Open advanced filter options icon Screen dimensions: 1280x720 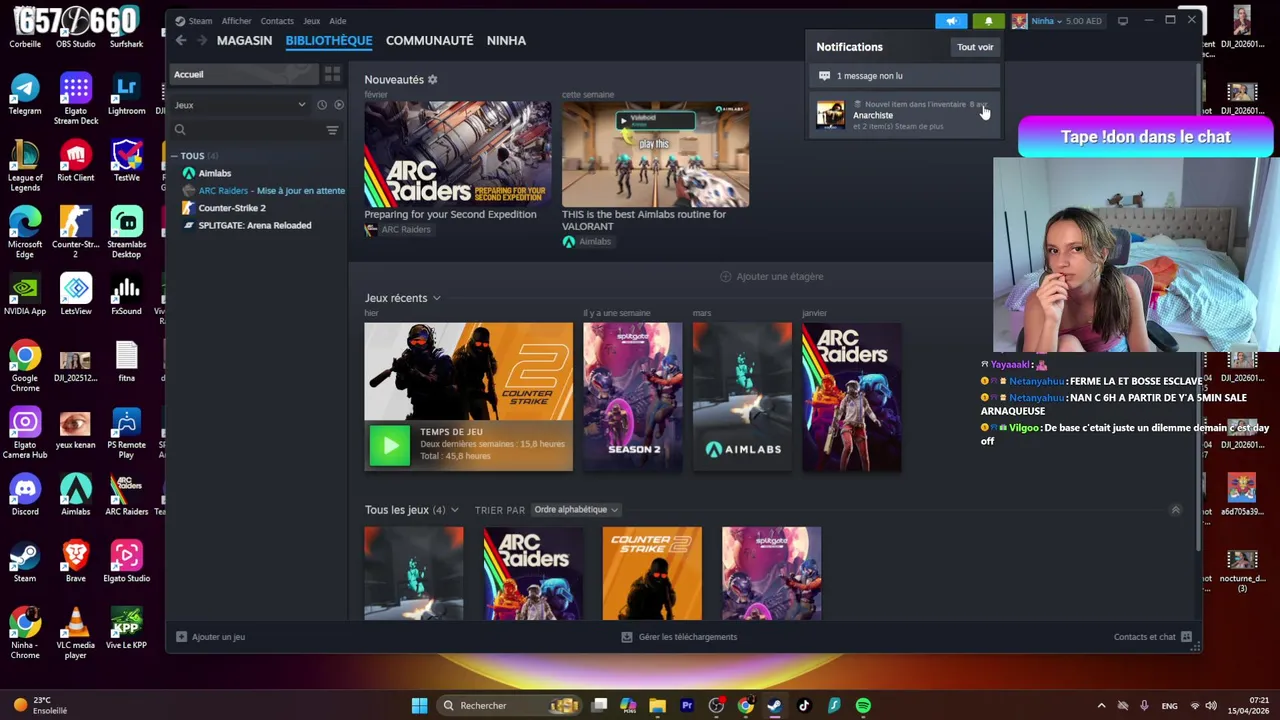[332, 130]
